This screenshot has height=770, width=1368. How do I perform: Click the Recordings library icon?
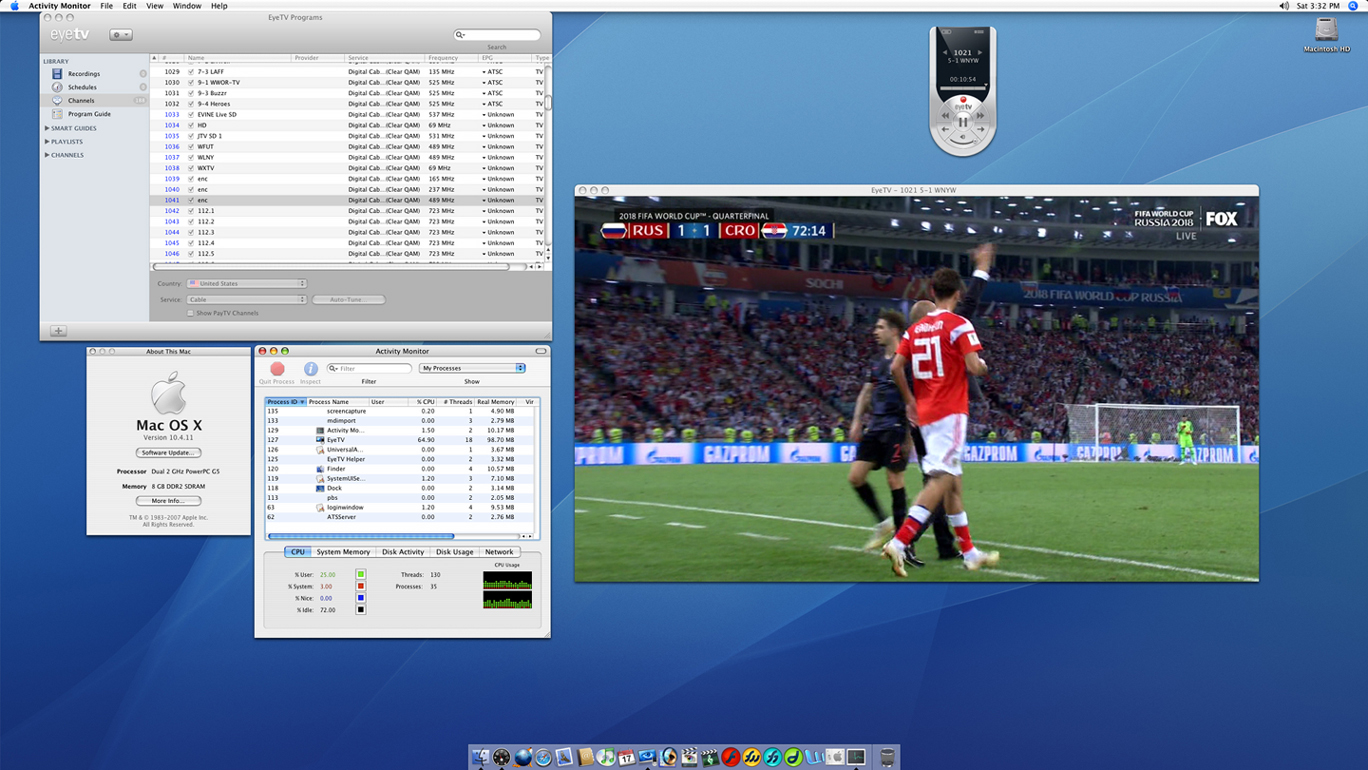[x=57, y=74]
